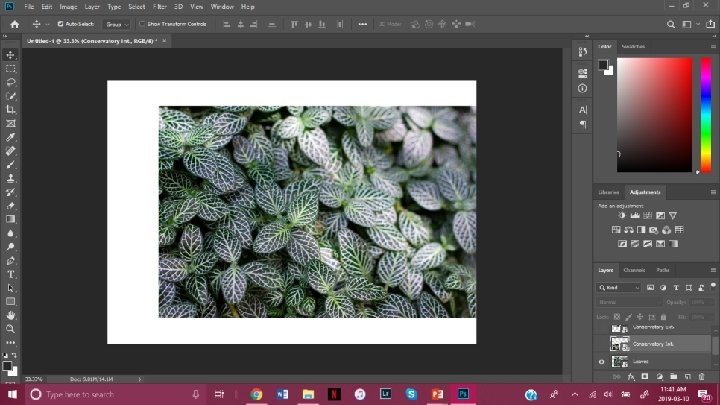Create a new group folder
The image size is (720, 405).
[x=673, y=377]
